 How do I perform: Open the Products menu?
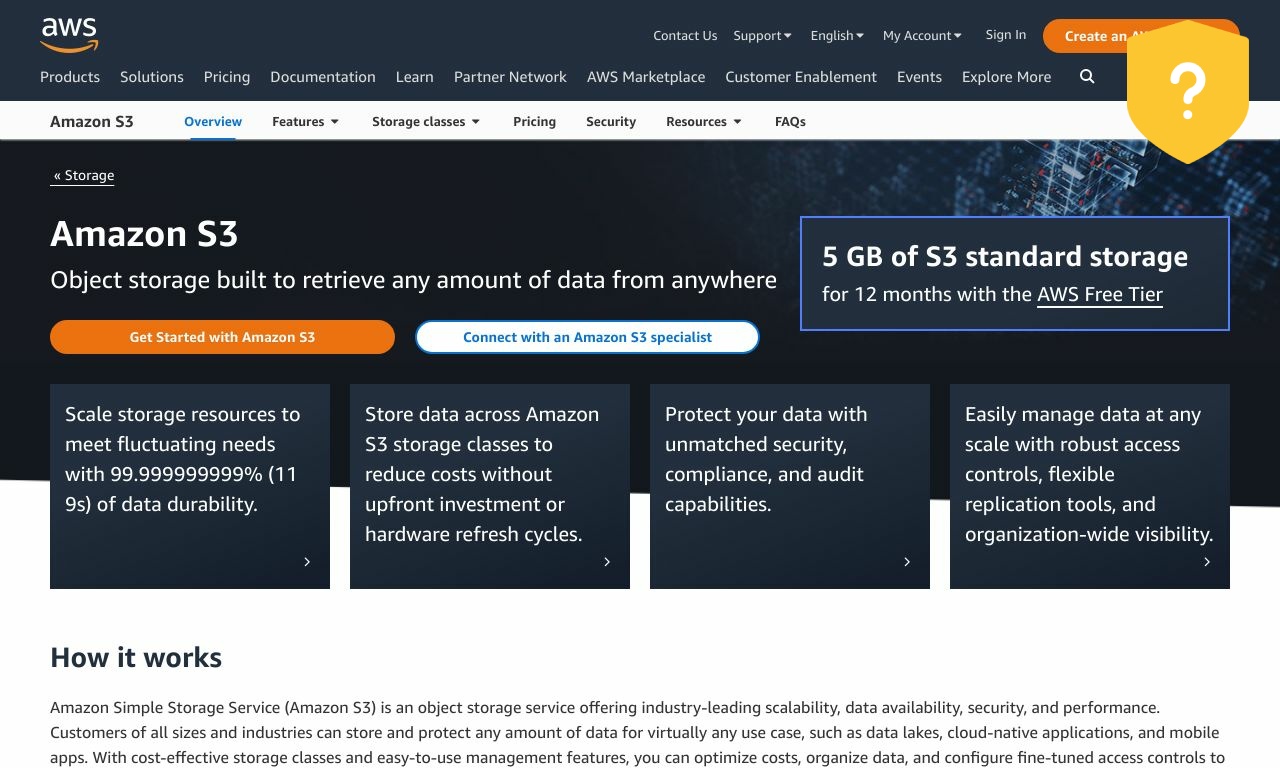pos(70,77)
